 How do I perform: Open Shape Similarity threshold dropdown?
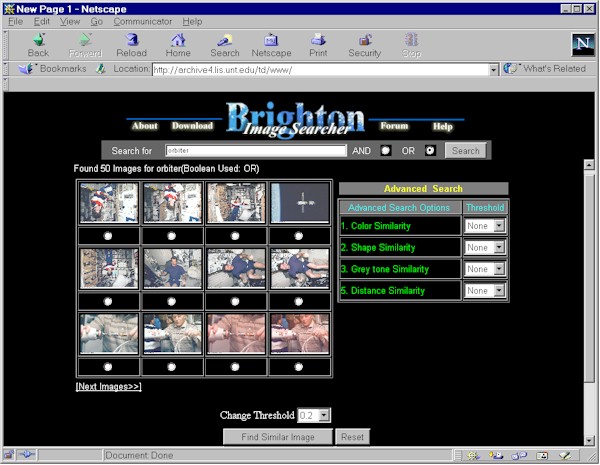(485, 248)
